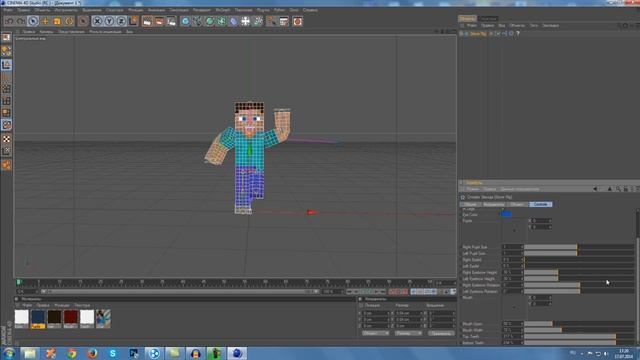The height and width of the screenshot is (360, 640).
Task: Switch to the Controls tab in attributes
Action: click(541, 204)
